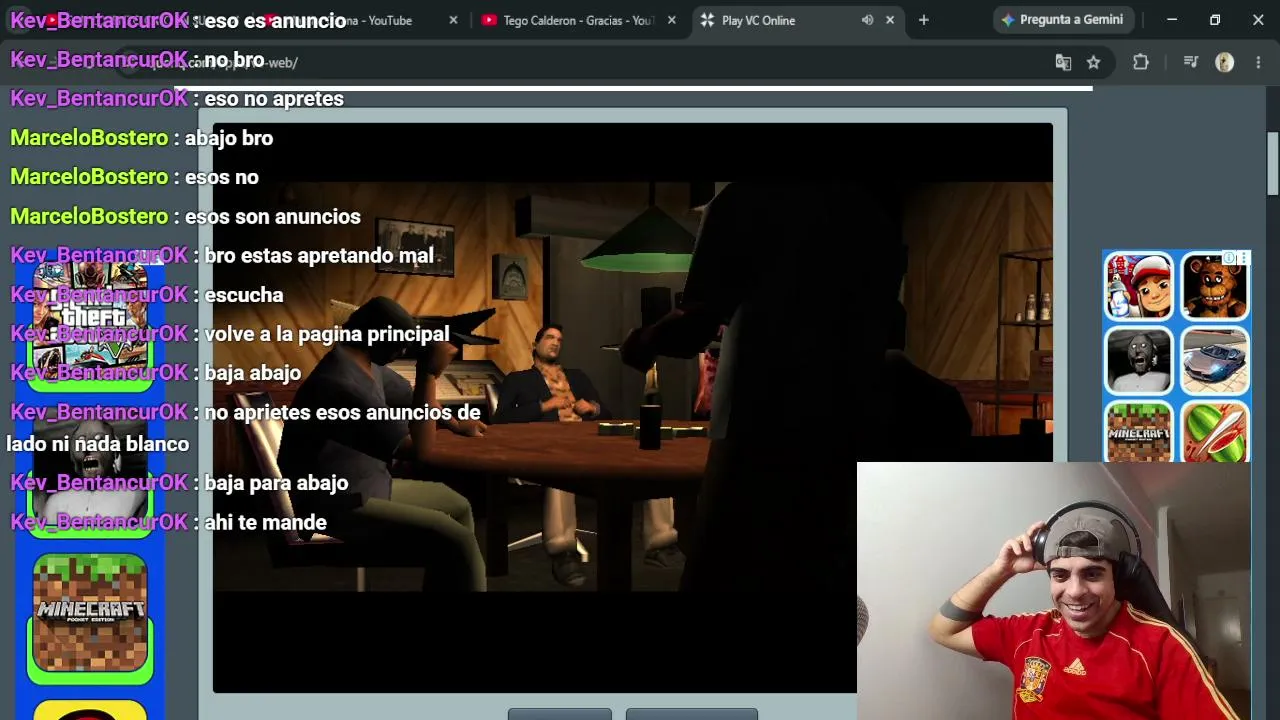1280x720 pixels.
Task: Click inside the Vice City game canvas
Action: (x=632, y=407)
